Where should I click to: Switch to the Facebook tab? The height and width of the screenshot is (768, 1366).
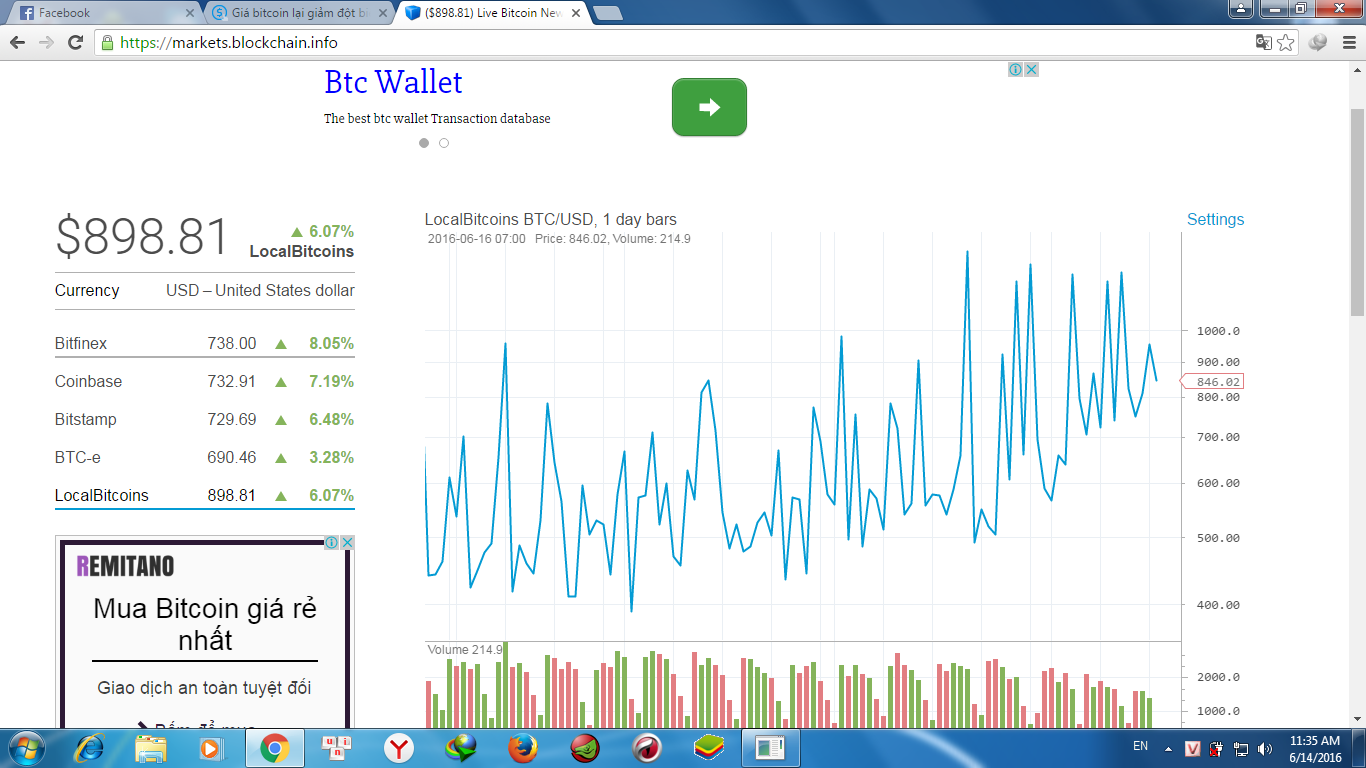pos(103,13)
